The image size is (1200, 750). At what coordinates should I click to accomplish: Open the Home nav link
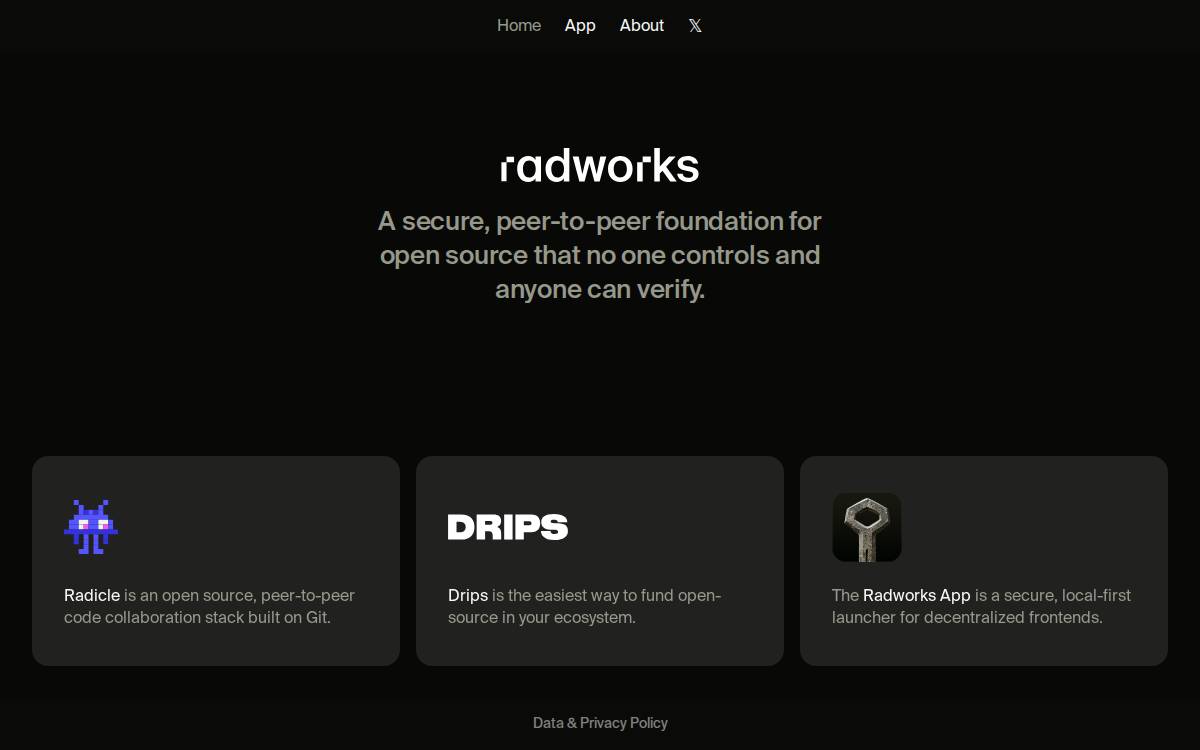click(x=519, y=25)
